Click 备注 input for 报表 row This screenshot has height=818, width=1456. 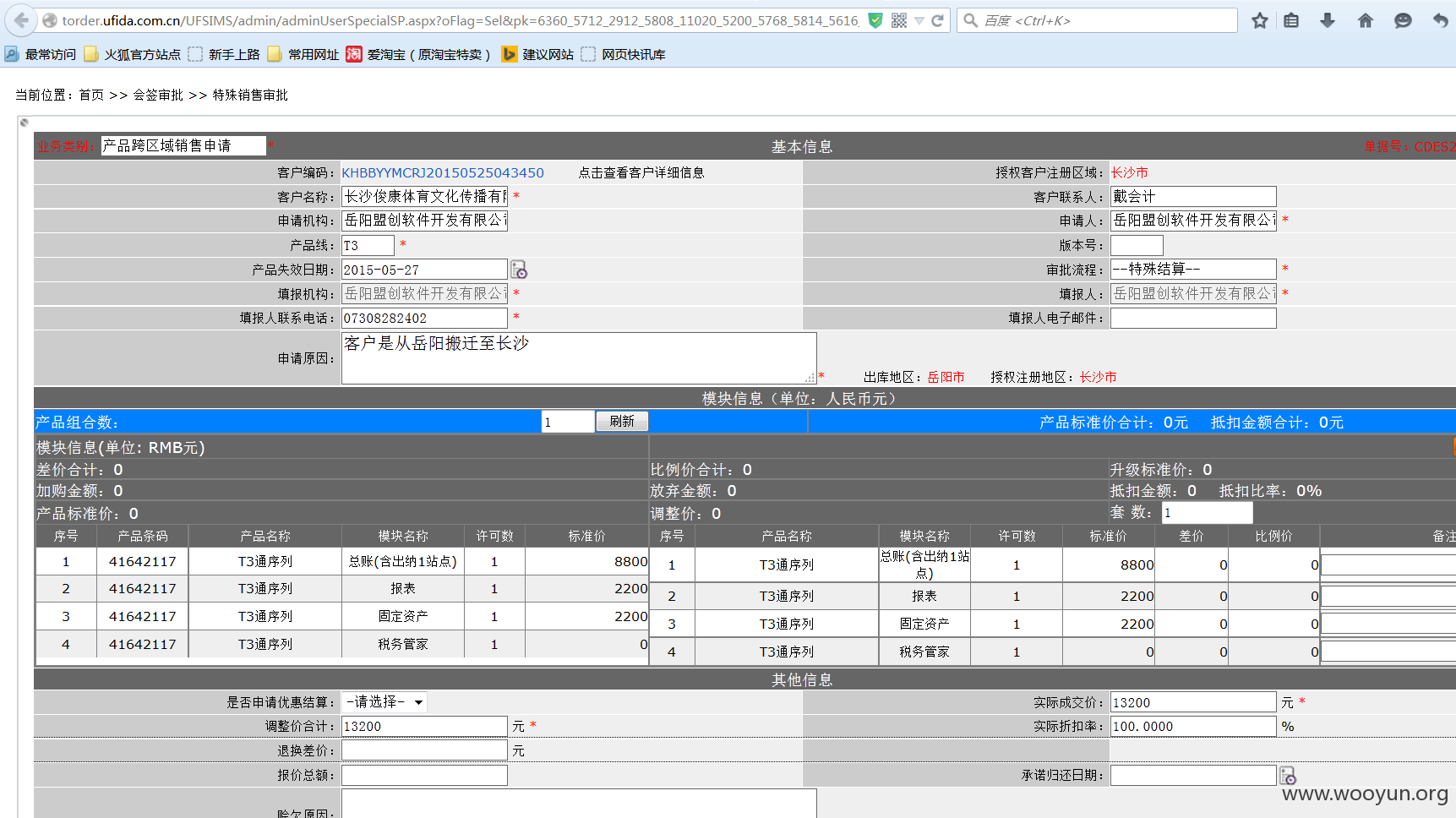(1388, 596)
